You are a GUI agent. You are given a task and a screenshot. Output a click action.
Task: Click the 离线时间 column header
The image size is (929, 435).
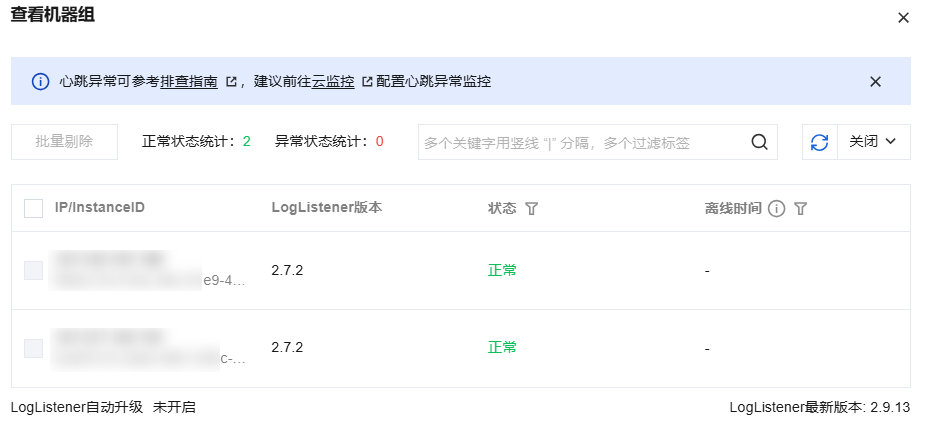click(x=733, y=208)
